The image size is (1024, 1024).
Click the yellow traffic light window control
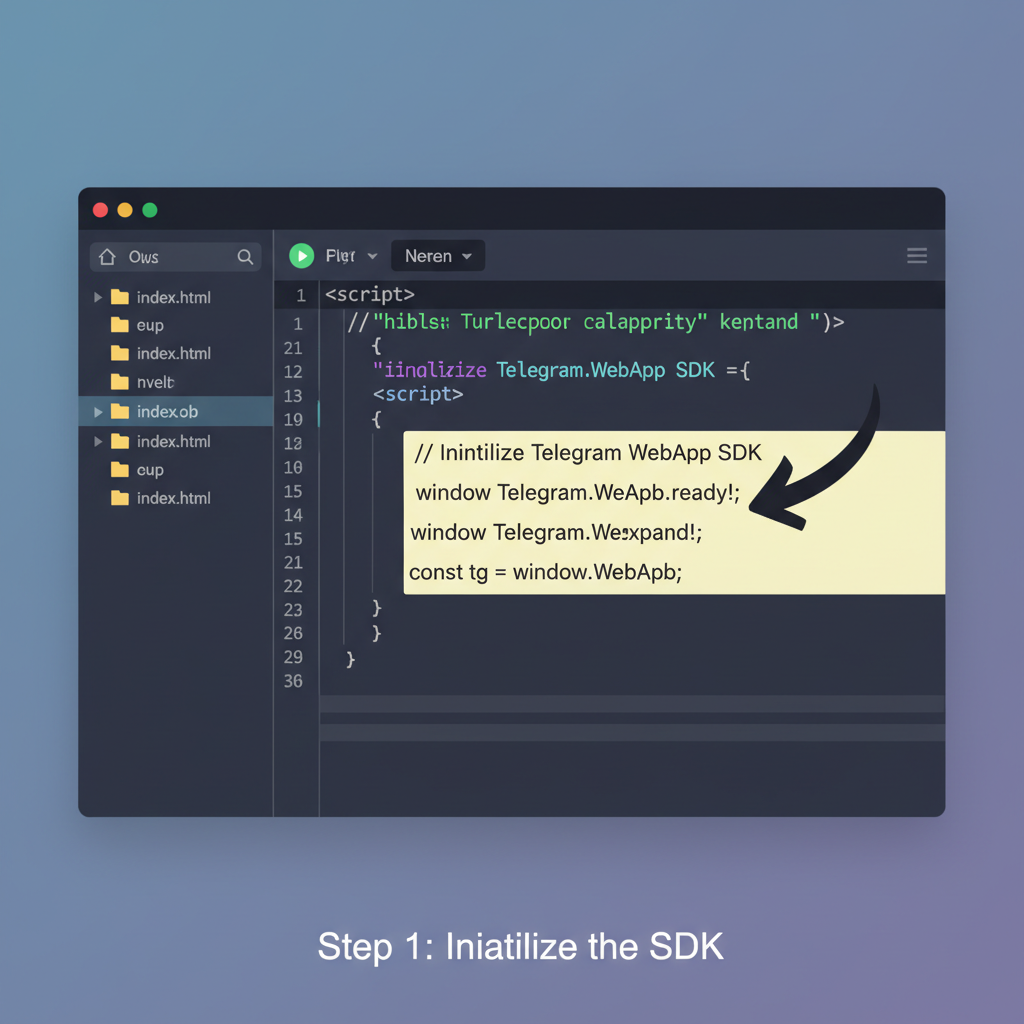coord(123,209)
